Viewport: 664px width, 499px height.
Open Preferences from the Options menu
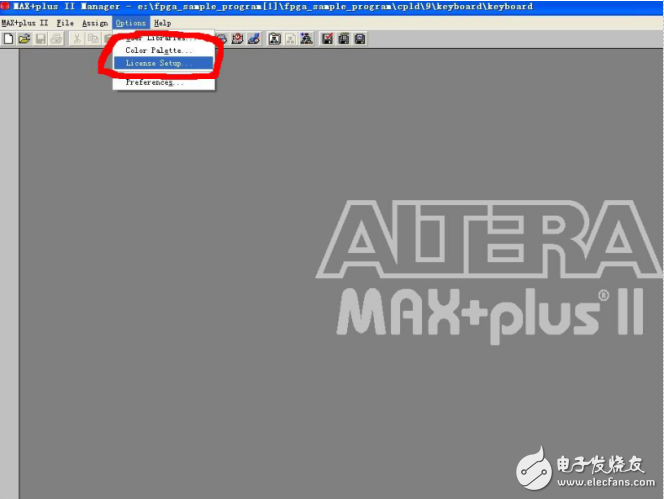[155, 83]
